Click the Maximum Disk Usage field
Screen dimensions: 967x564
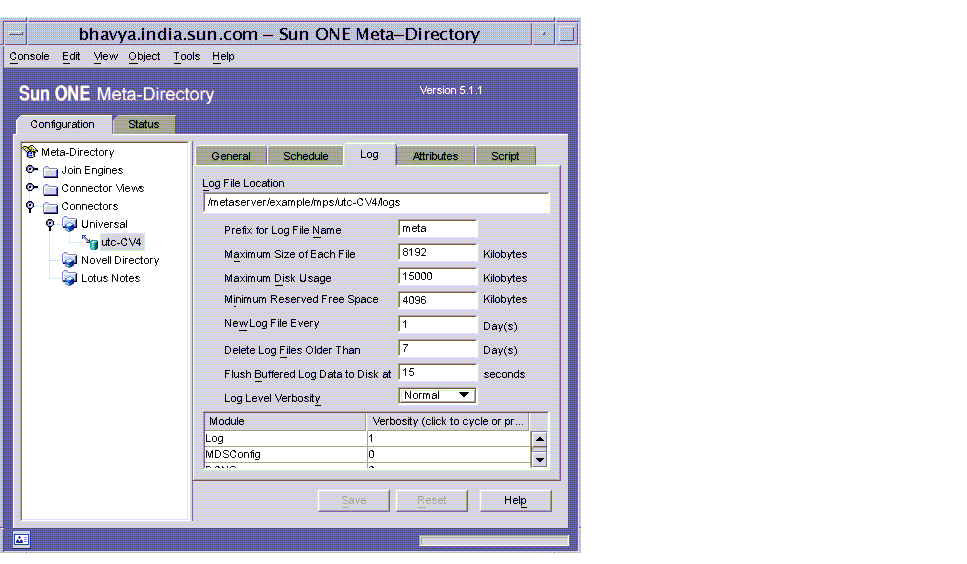(438, 276)
